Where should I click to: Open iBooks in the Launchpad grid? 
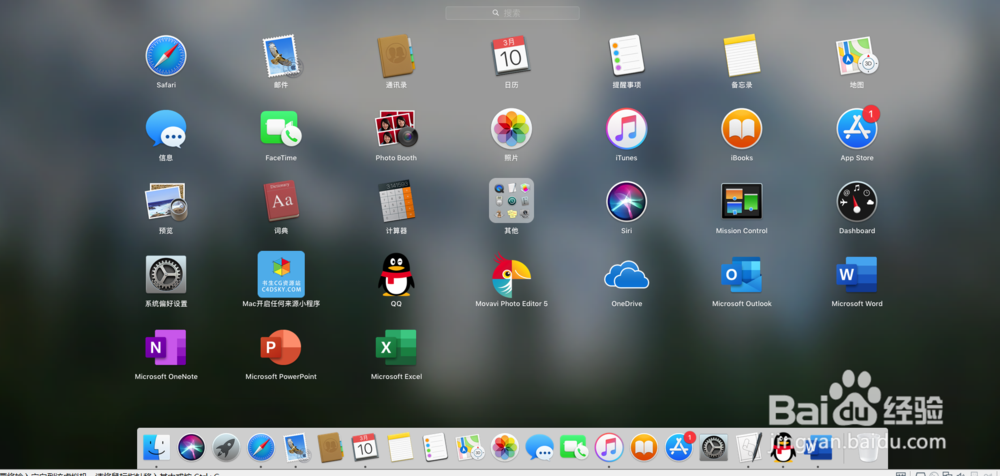coord(742,129)
